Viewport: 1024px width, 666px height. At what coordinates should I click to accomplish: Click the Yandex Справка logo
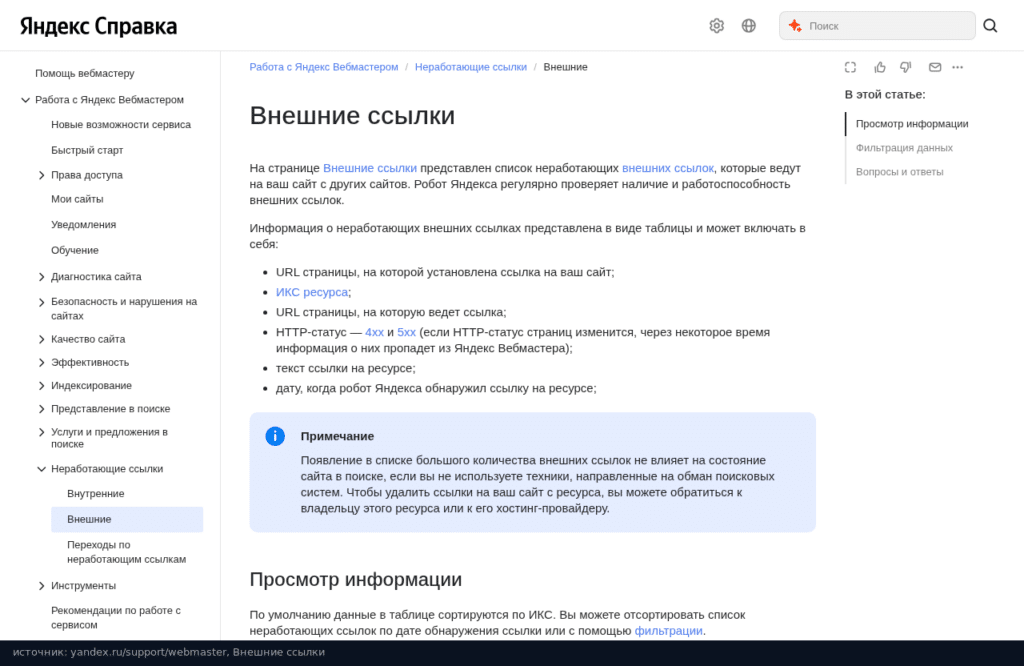tap(99, 26)
